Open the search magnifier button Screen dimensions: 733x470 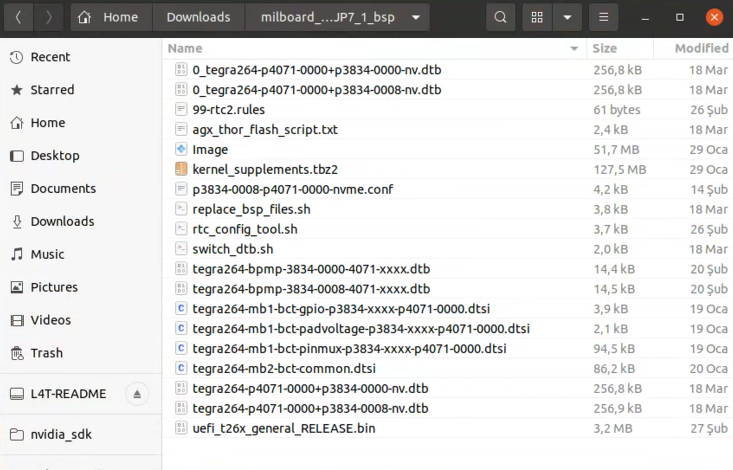pyautogui.click(x=500, y=17)
